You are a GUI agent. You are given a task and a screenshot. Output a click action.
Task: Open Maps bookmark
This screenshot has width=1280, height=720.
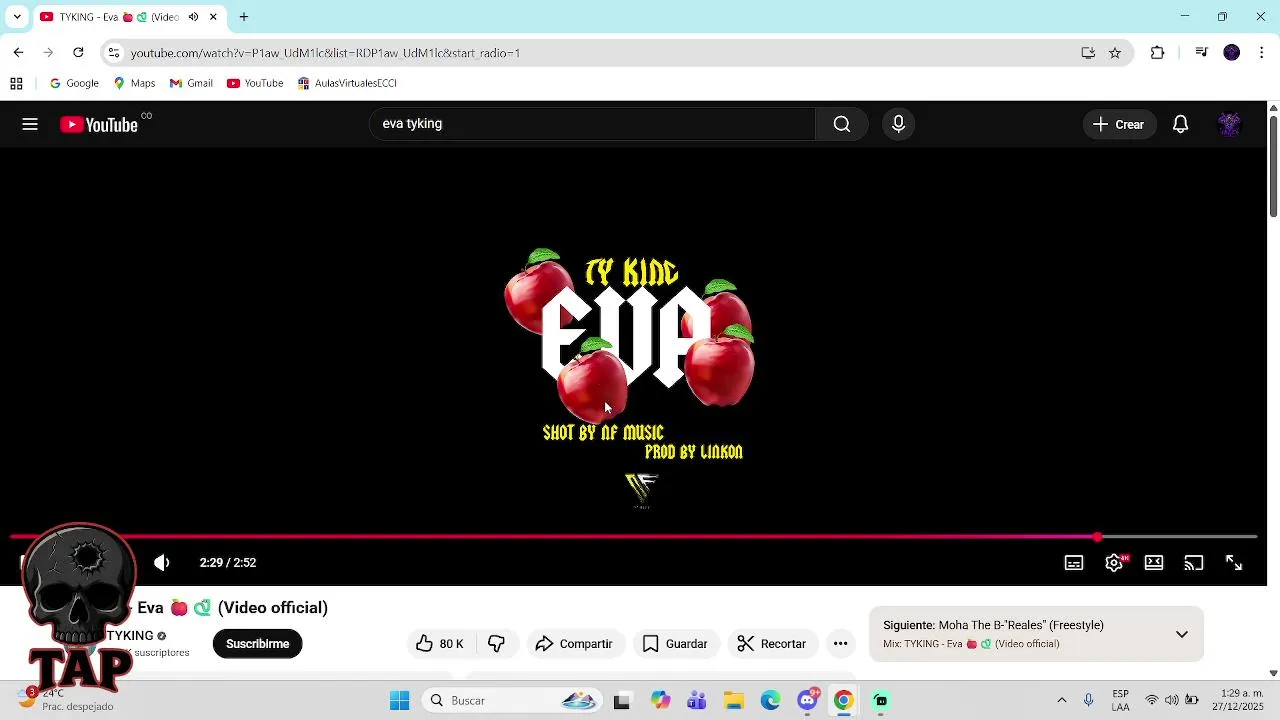134,83
